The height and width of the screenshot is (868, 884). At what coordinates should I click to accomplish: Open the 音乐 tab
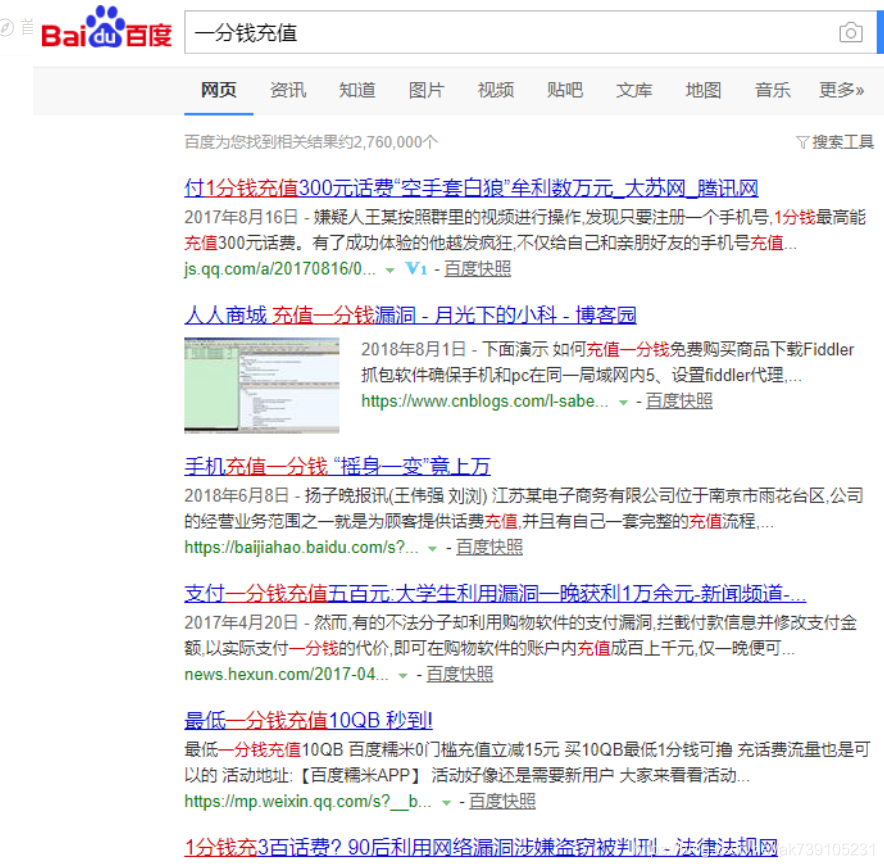(773, 90)
